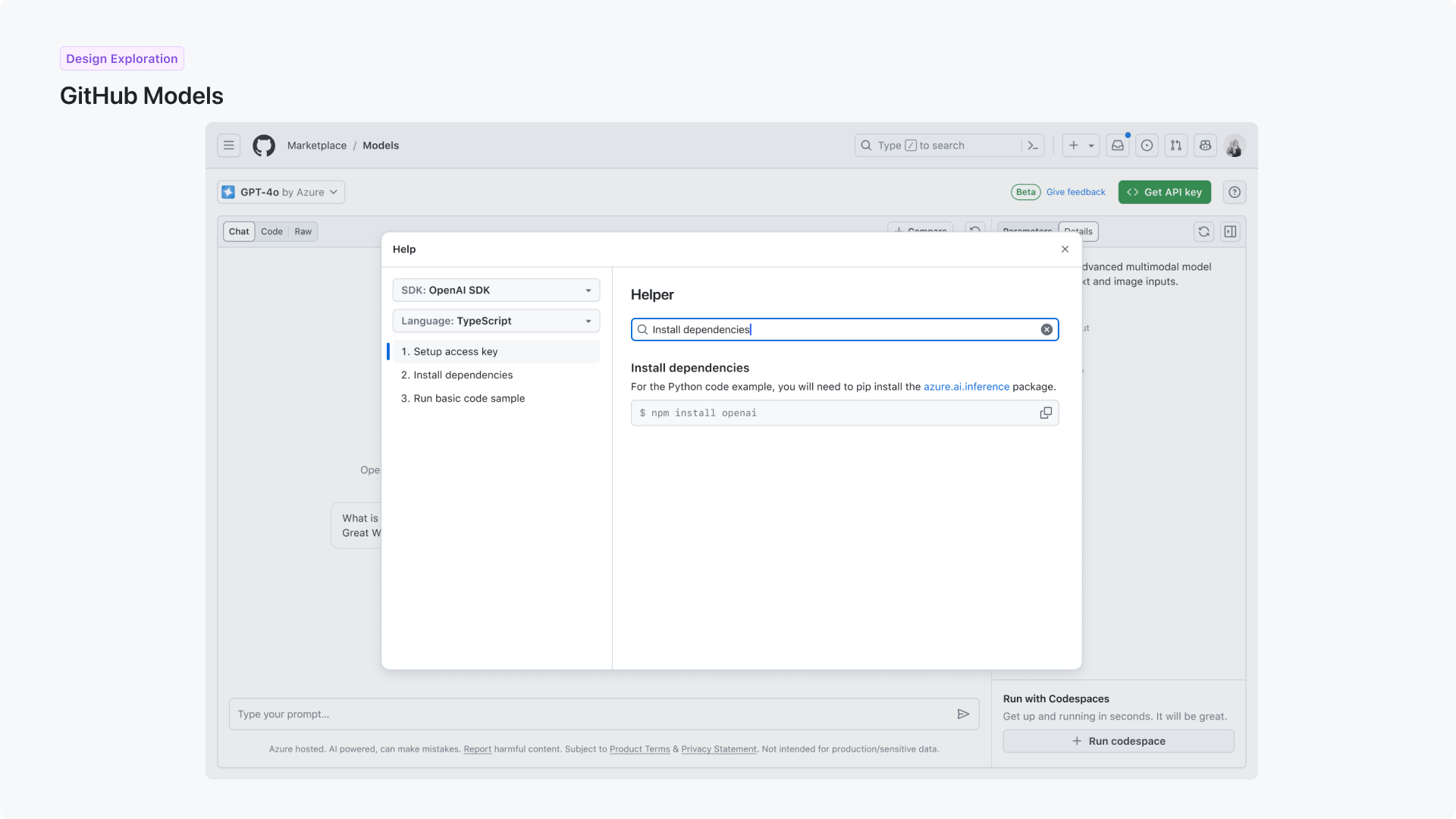
Task: Open the GitHub command palette icon
Action: click(x=1033, y=145)
